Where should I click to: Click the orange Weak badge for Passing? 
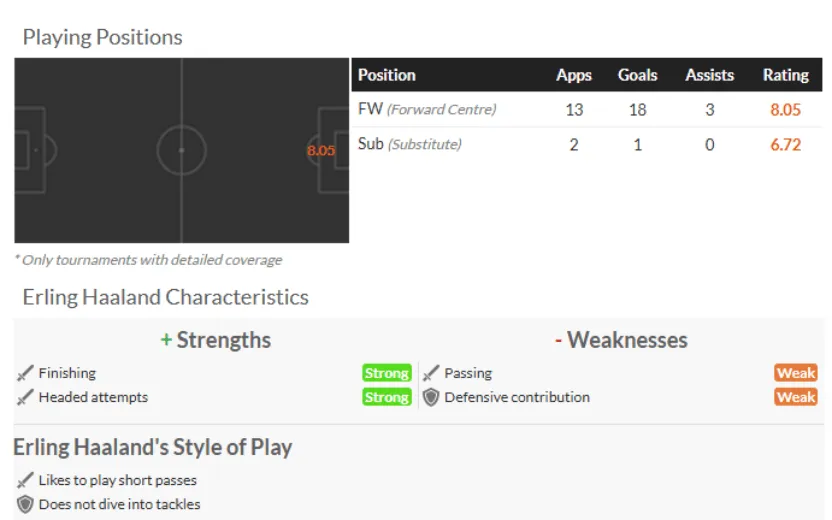tap(795, 373)
